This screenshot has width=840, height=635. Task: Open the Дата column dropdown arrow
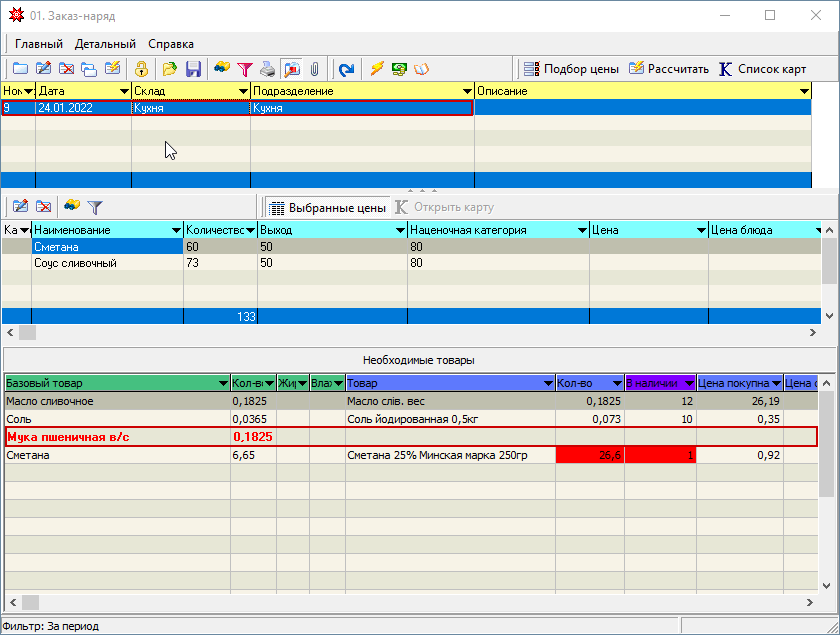tap(123, 91)
